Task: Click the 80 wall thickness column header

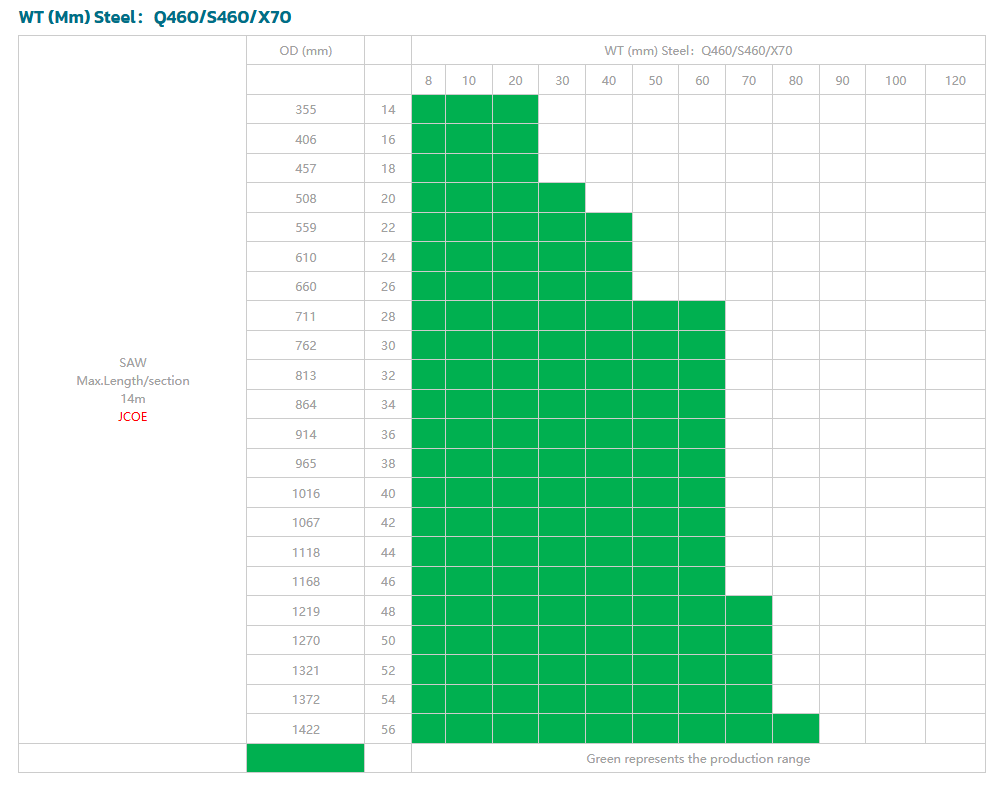Action: pos(795,80)
